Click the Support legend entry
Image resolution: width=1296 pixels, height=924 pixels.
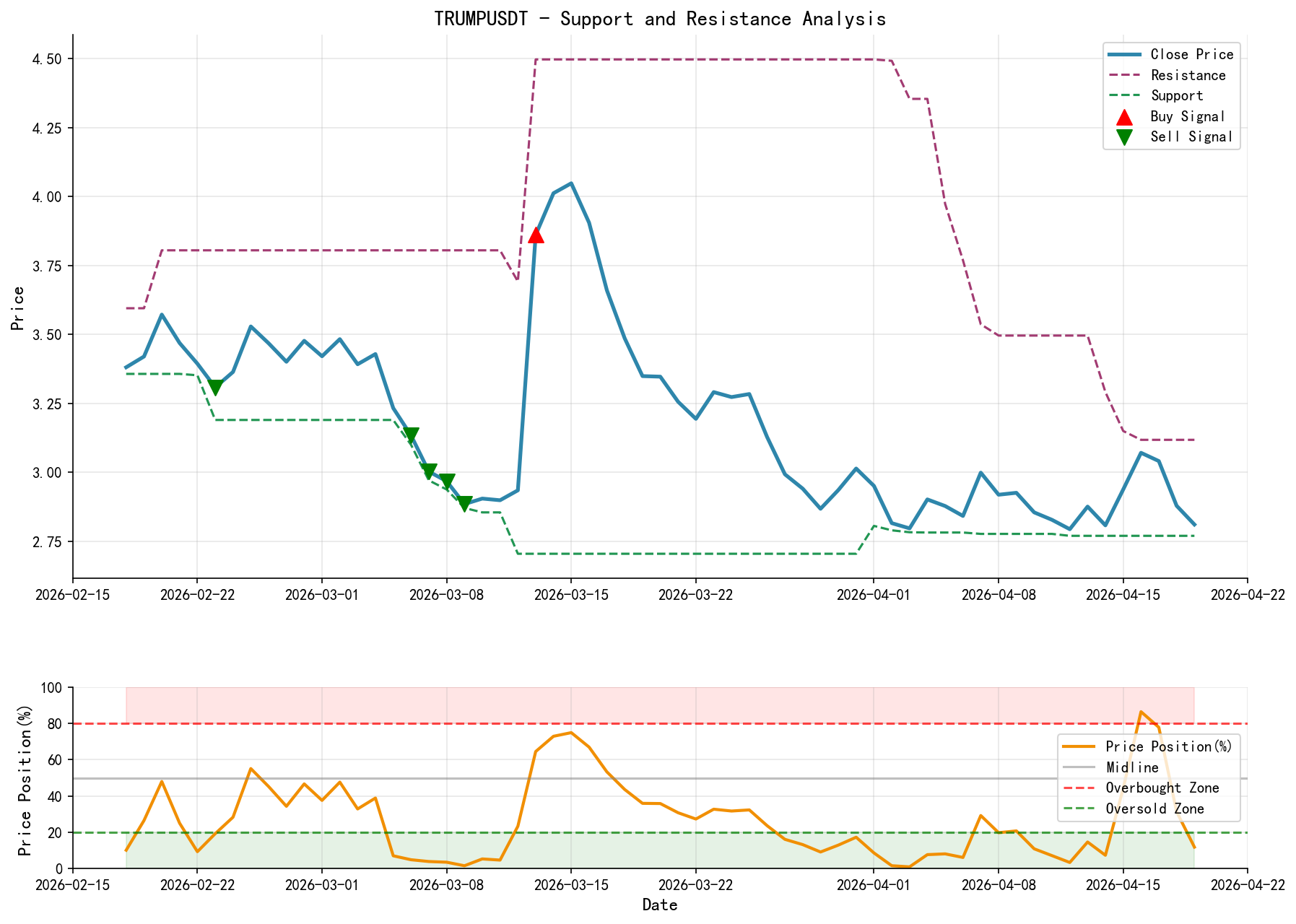(1156, 95)
